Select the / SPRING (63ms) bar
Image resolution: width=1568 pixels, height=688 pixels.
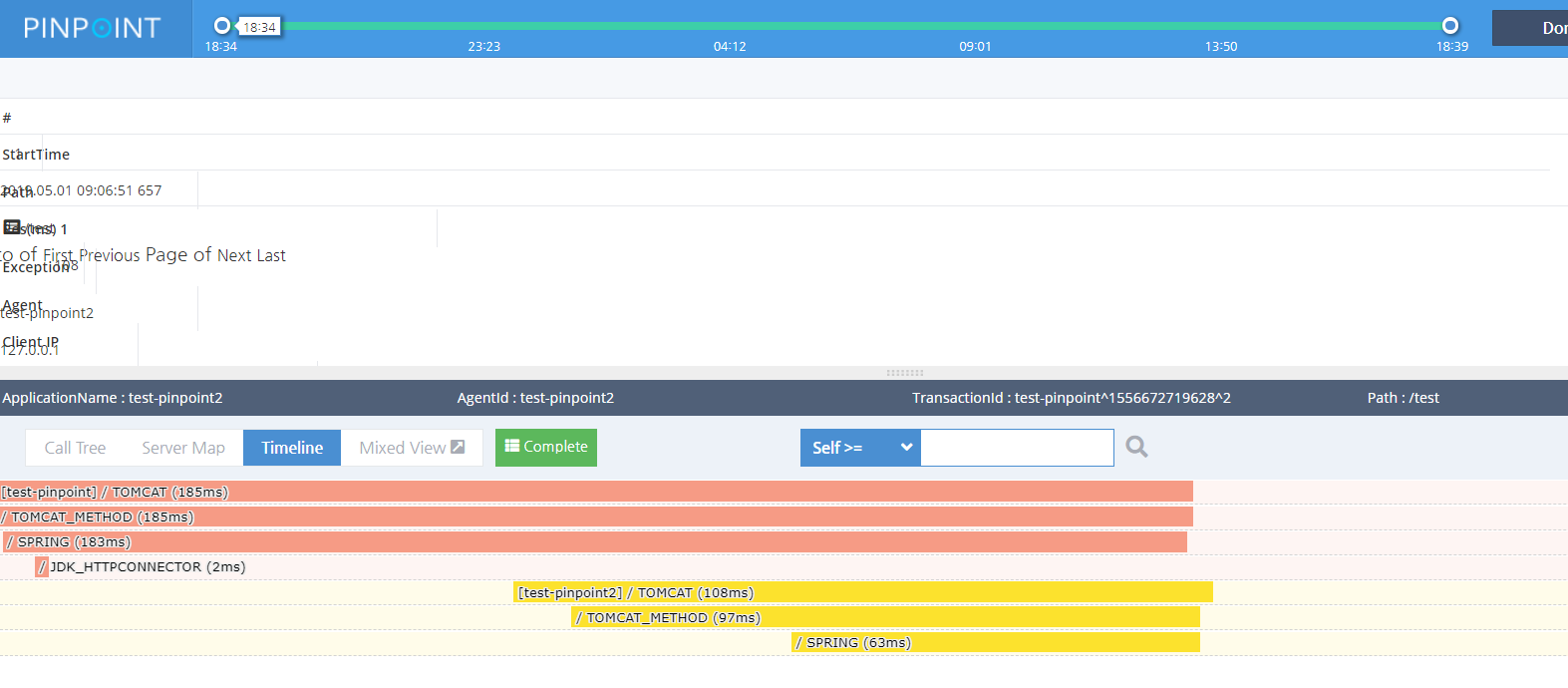click(996, 642)
